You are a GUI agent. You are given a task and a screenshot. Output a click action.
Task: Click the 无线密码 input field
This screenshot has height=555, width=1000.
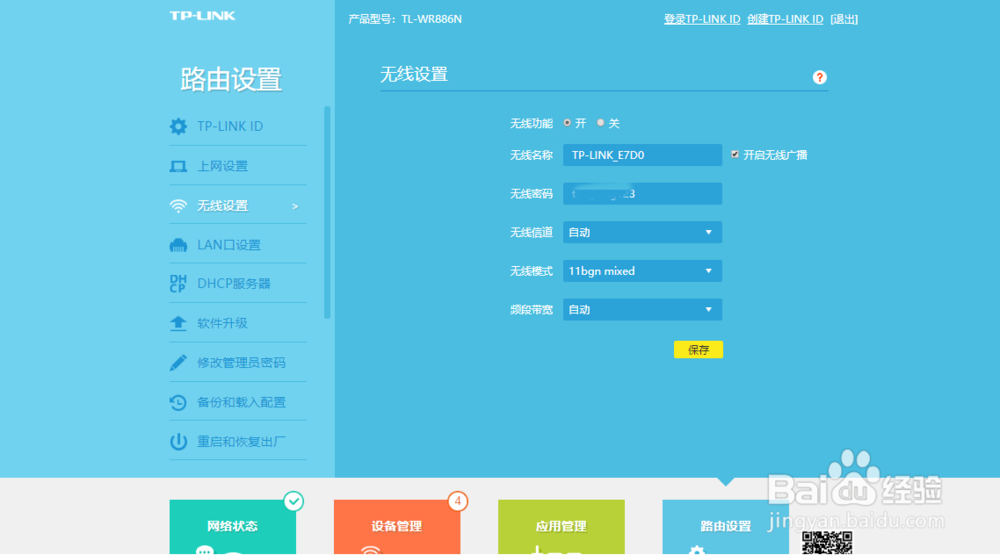[x=642, y=194]
